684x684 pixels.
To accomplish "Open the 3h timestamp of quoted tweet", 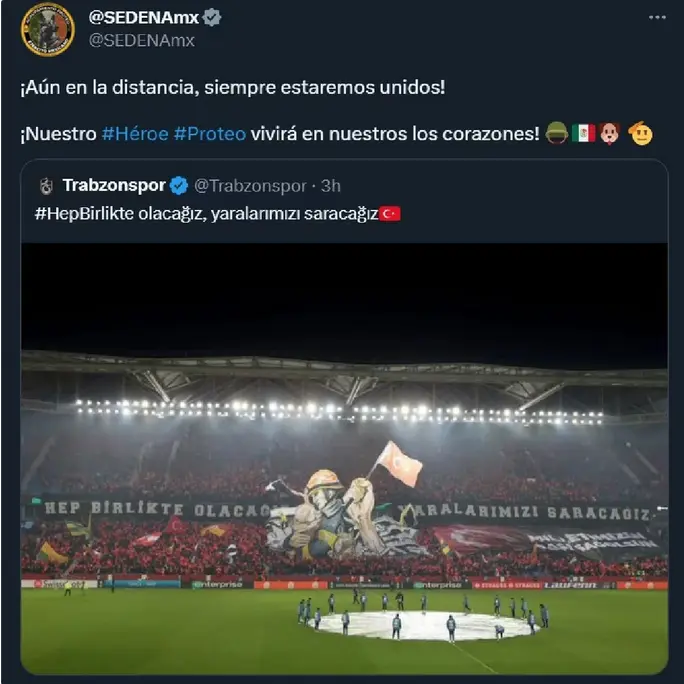I will pos(331,186).
